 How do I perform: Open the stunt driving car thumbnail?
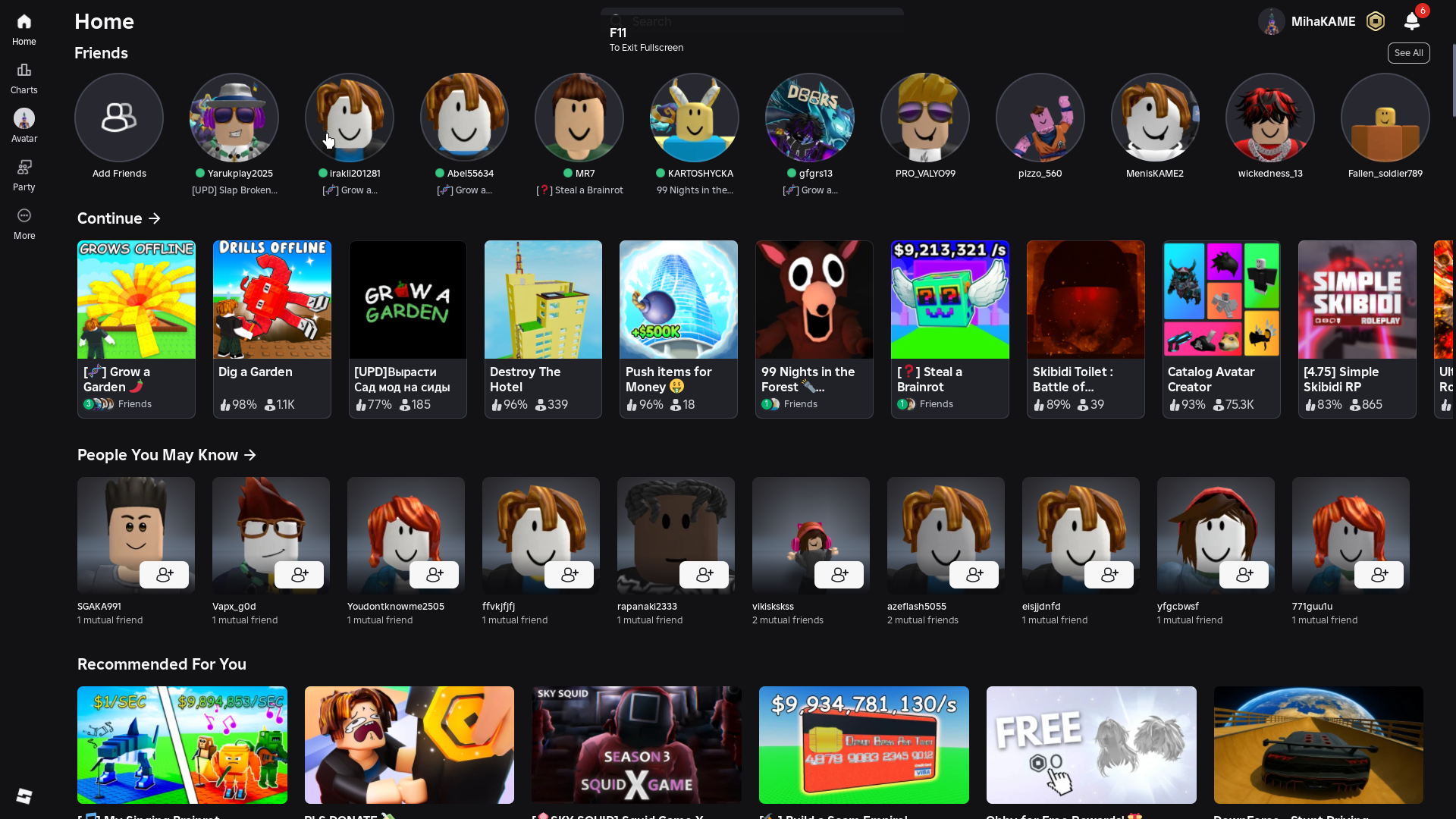(1319, 745)
